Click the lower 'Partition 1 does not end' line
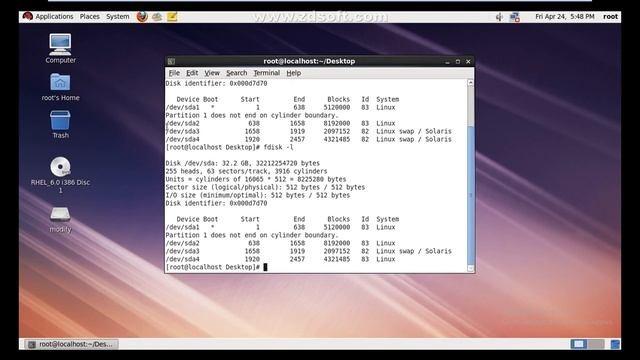This screenshot has width=640, height=360. click(x=252, y=235)
